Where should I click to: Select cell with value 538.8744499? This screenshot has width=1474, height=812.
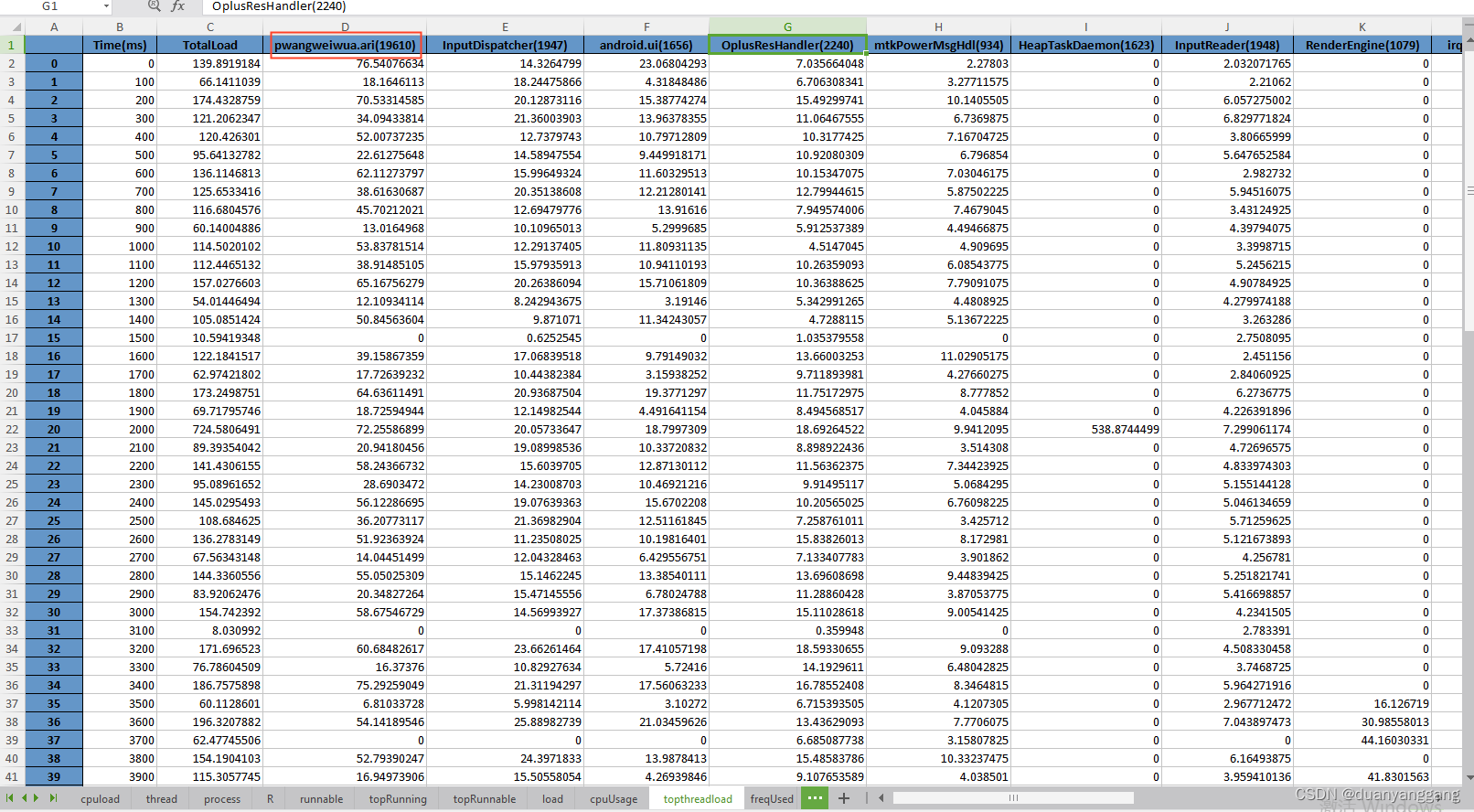tap(1086, 429)
